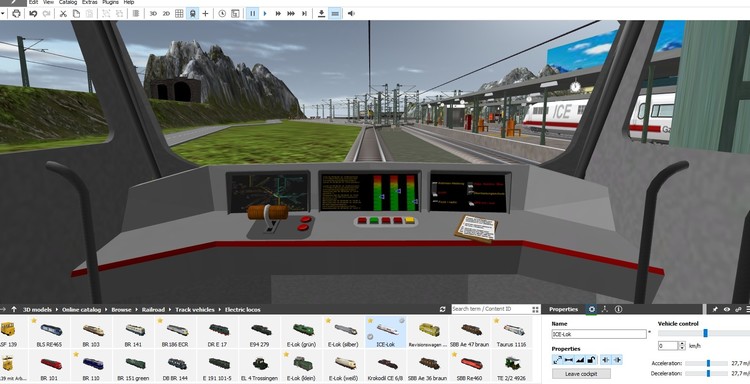Image resolution: width=750 pixels, height=384 pixels.
Task: Toggle the highlighted track display icon
Action: 335,13
